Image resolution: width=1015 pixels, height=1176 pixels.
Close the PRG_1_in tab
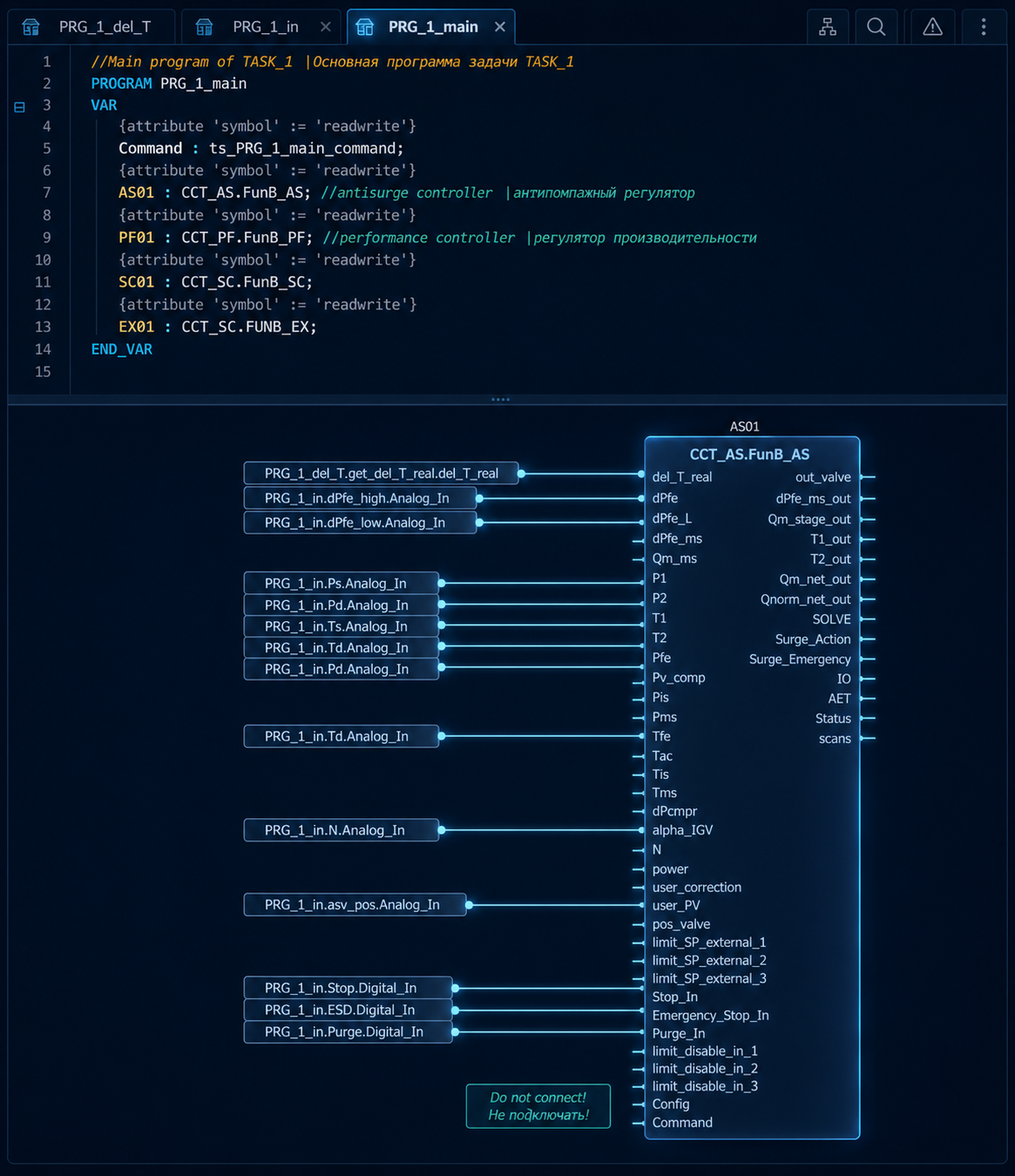[x=326, y=27]
